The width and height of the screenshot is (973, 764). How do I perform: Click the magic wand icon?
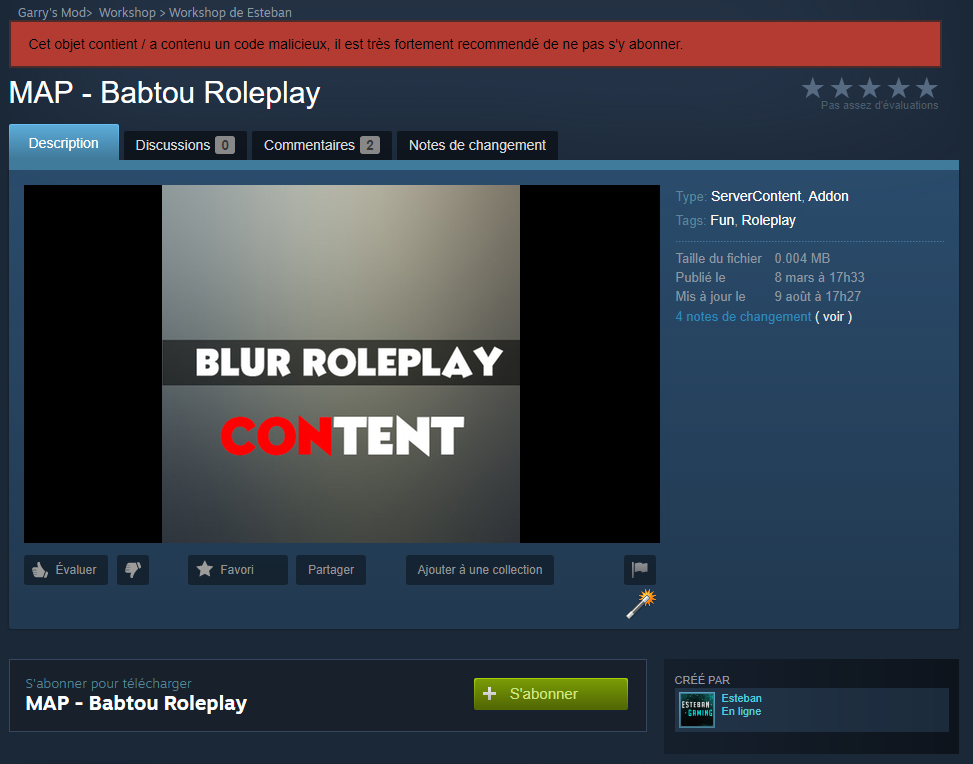(x=641, y=604)
